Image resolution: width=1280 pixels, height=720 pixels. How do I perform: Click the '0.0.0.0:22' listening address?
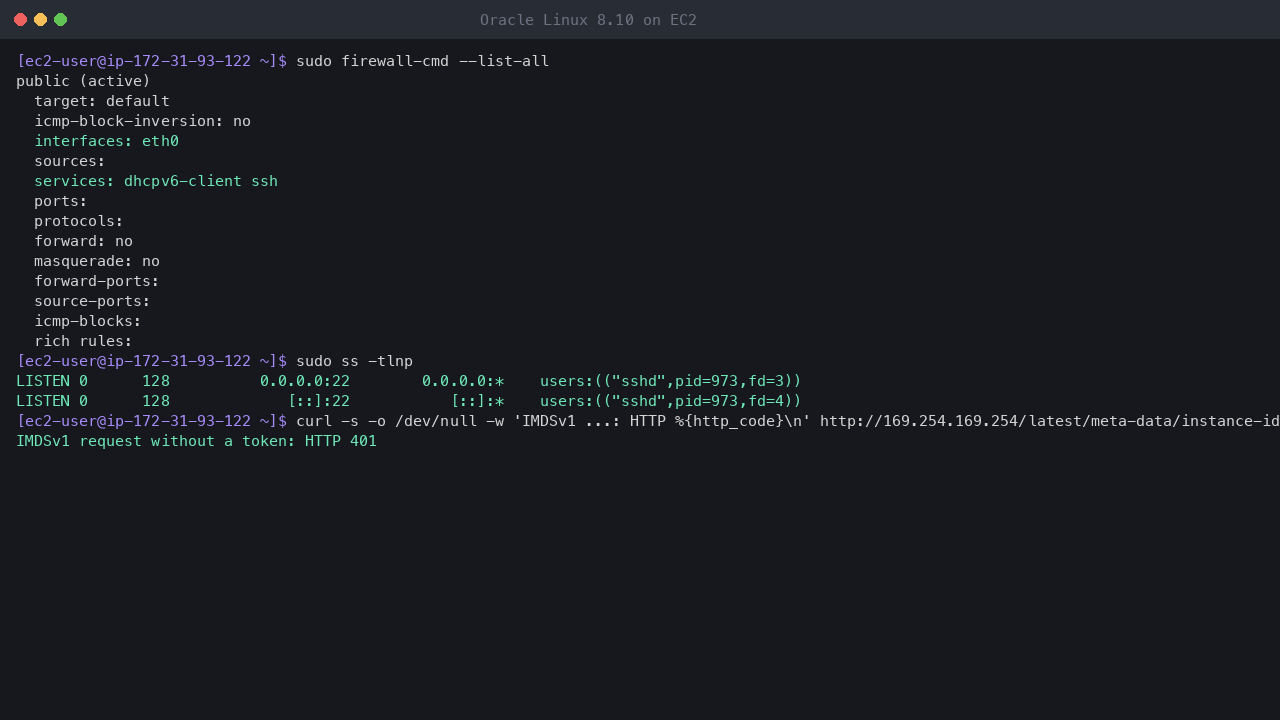(305, 381)
